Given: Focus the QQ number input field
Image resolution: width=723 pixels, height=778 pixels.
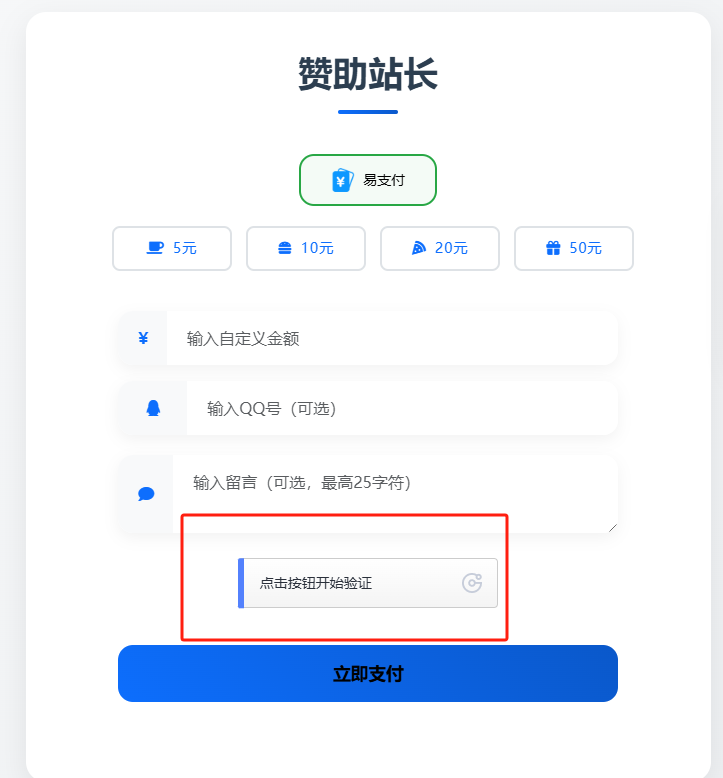Looking at the screenshot, I should point(402,408).
